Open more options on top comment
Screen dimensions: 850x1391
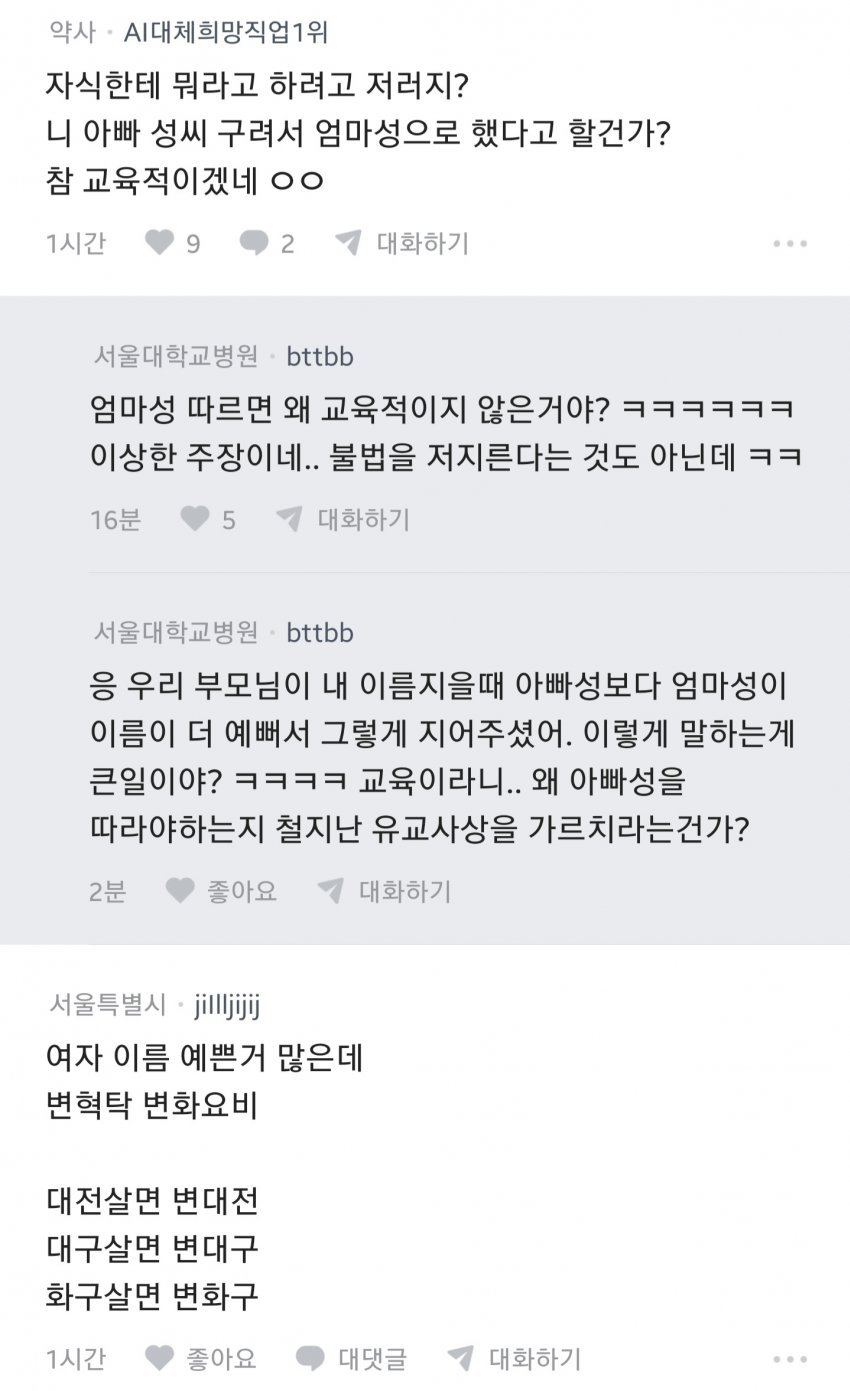pyautogui.click(x=790, y=243)
